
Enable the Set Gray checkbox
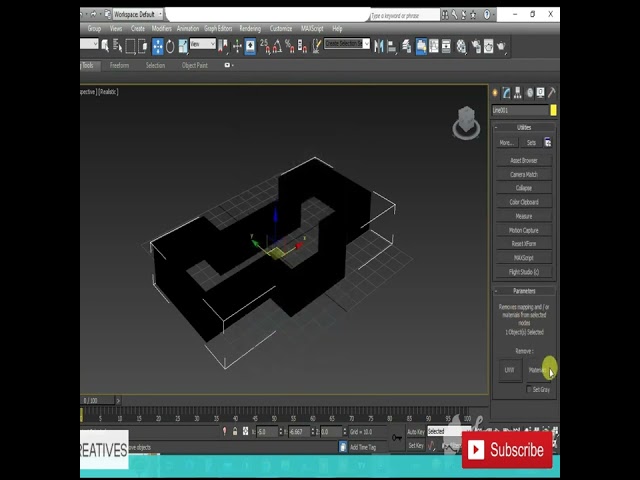[529, 389]
